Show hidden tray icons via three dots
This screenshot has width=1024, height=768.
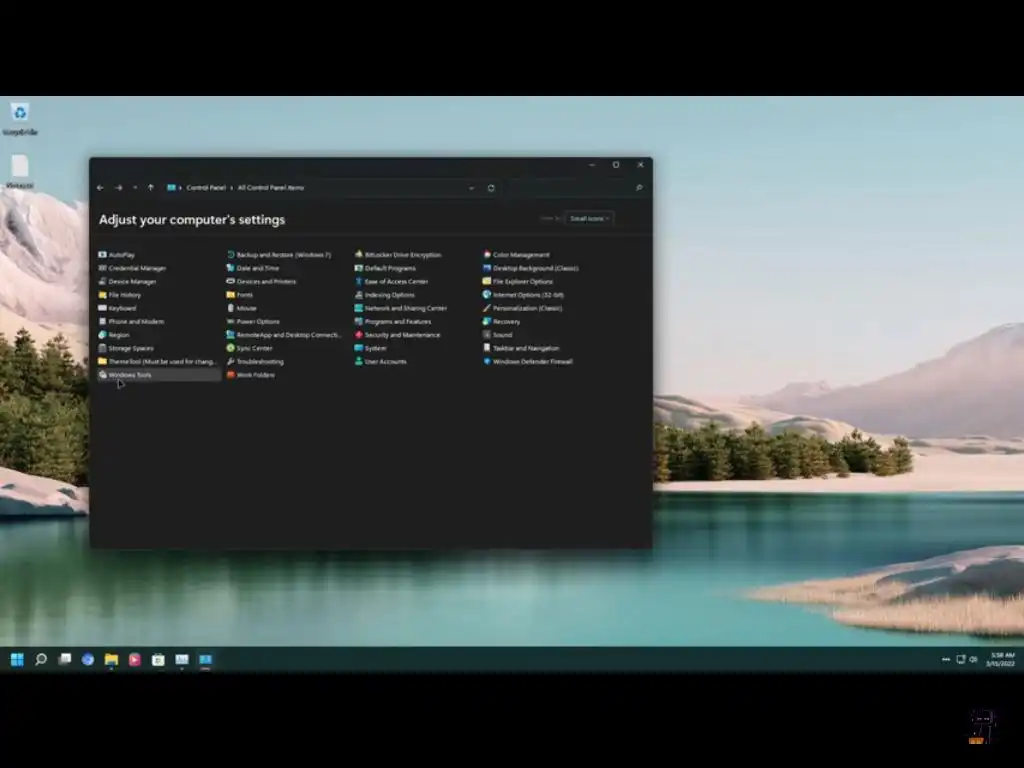tap(946, 660)
